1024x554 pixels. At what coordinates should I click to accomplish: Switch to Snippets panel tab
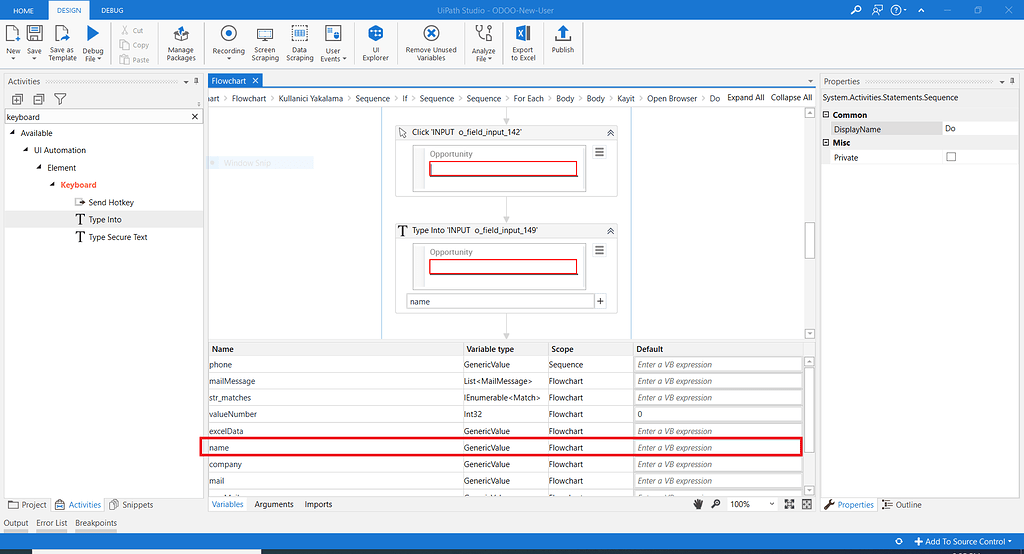[x=131, y=505]
